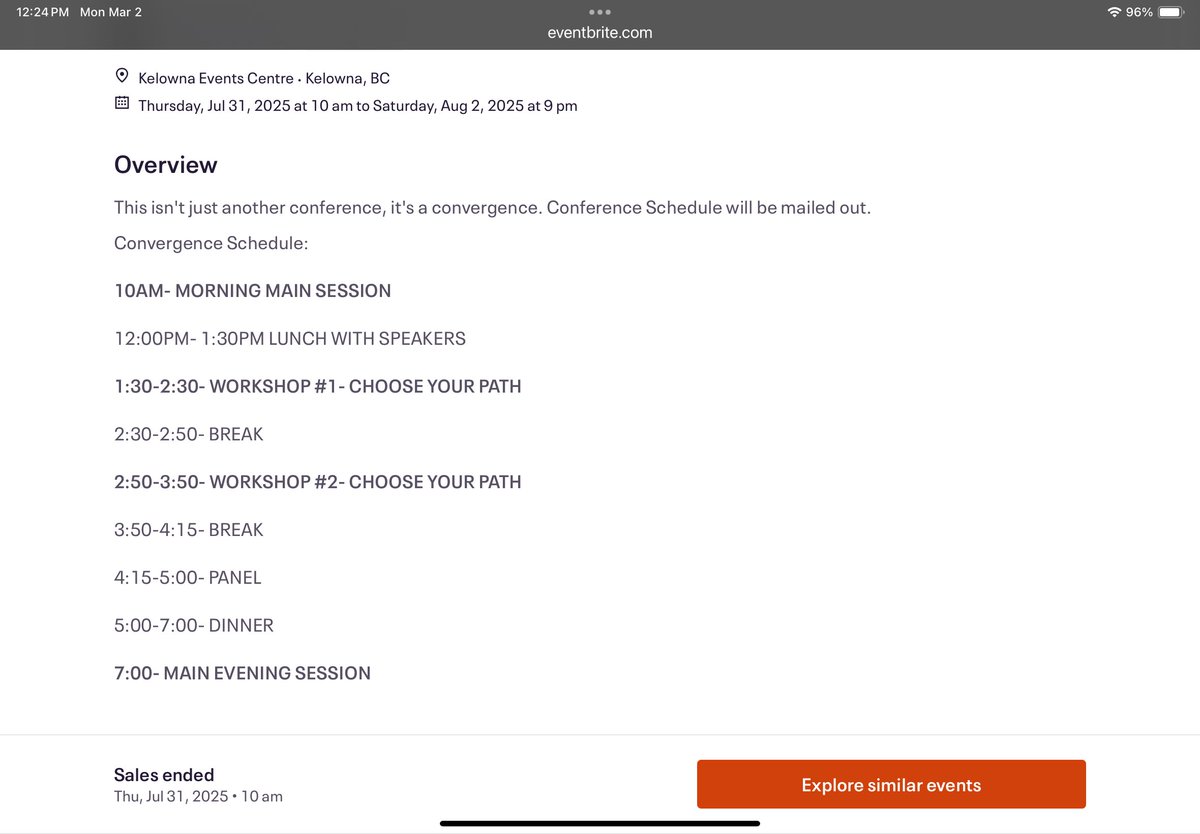
Task: Tap the three-dot multitasking icon at top
Action: pos(600,12)
